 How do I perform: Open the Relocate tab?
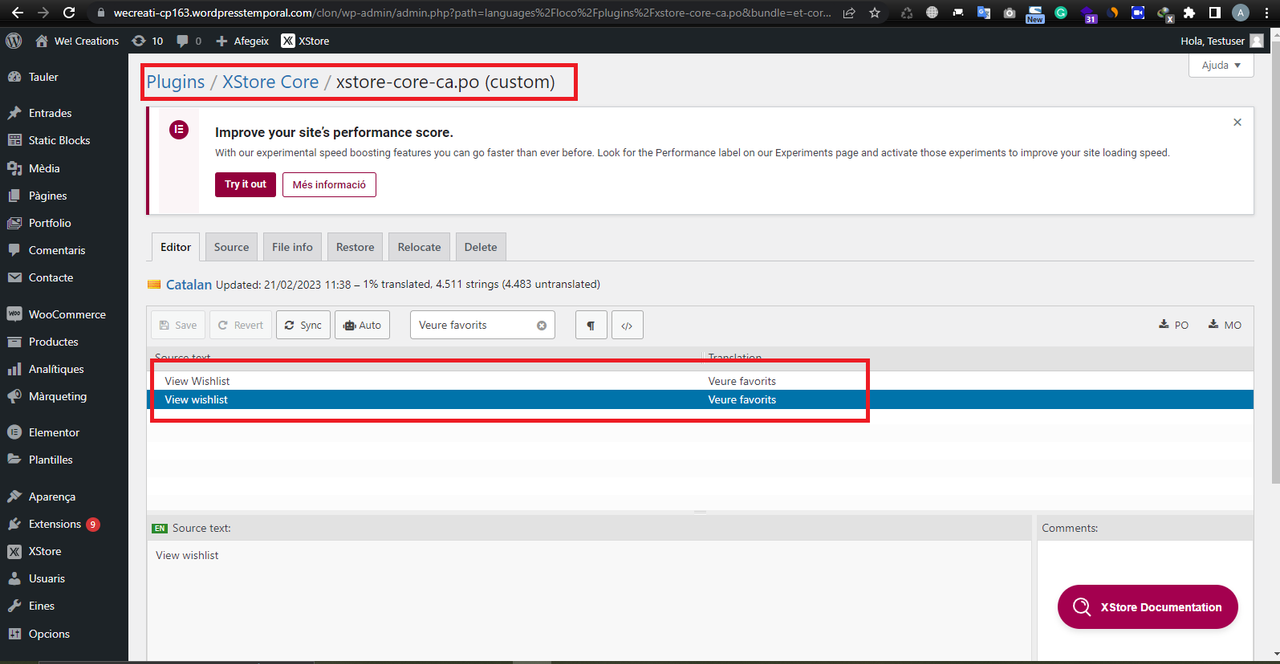[x=419, y=247]
